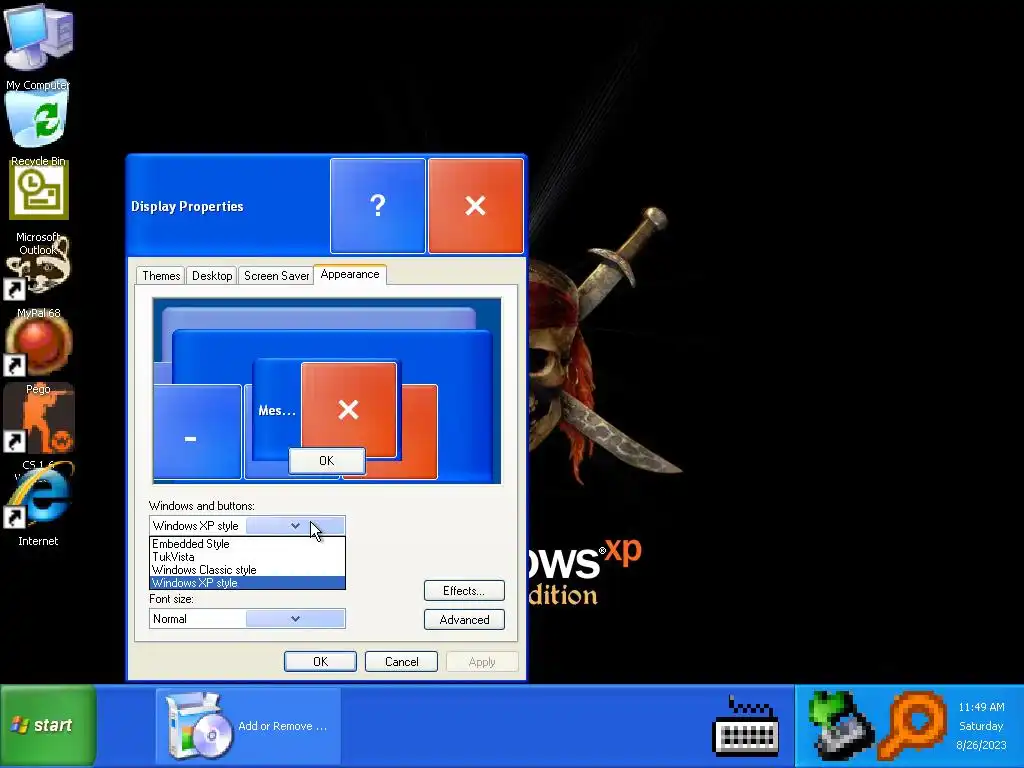Launch MyPal 68 browser shortcut
The height and width of the screenshot is (768, 1024).
(x=38, y=268)
